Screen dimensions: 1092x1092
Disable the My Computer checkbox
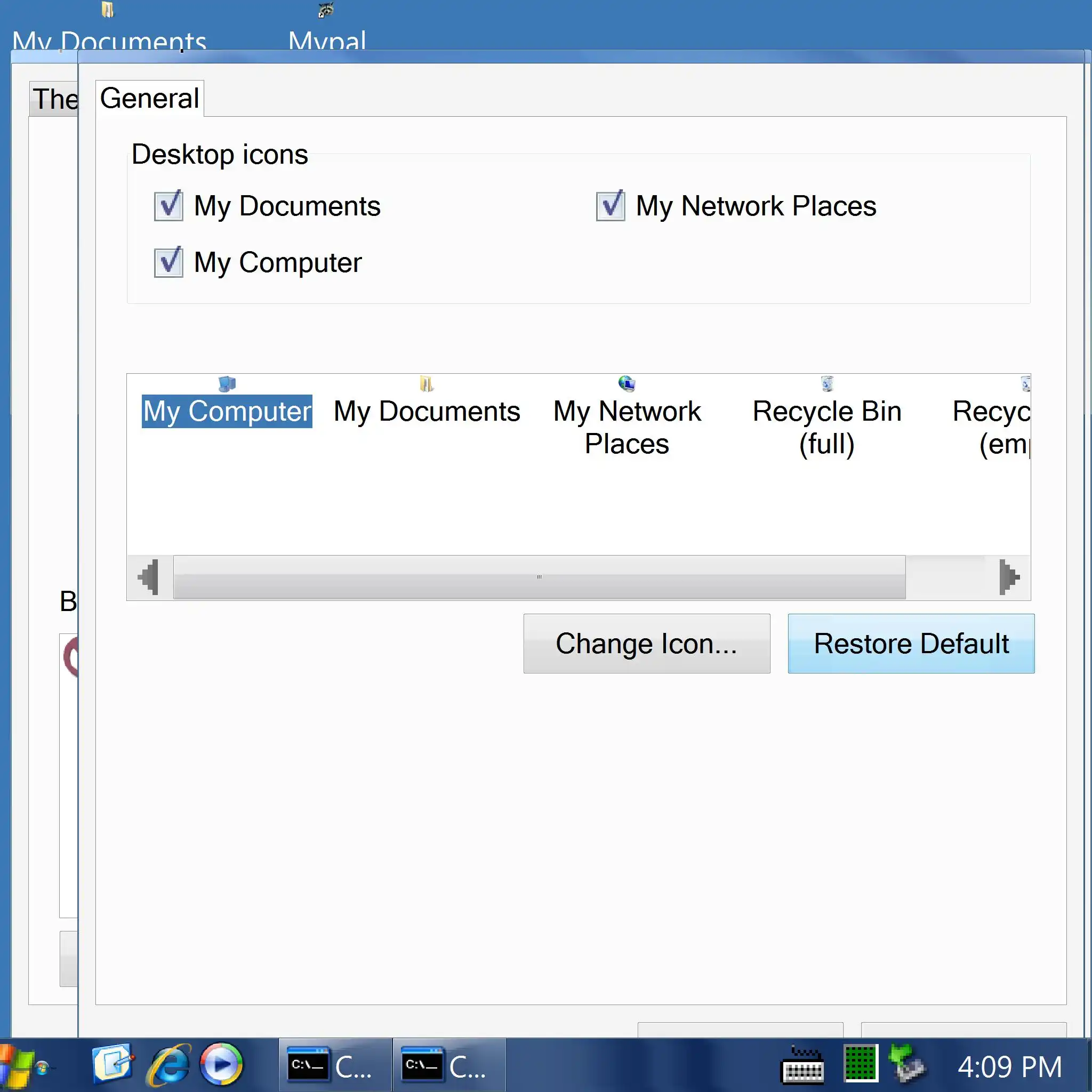(168, 262)
